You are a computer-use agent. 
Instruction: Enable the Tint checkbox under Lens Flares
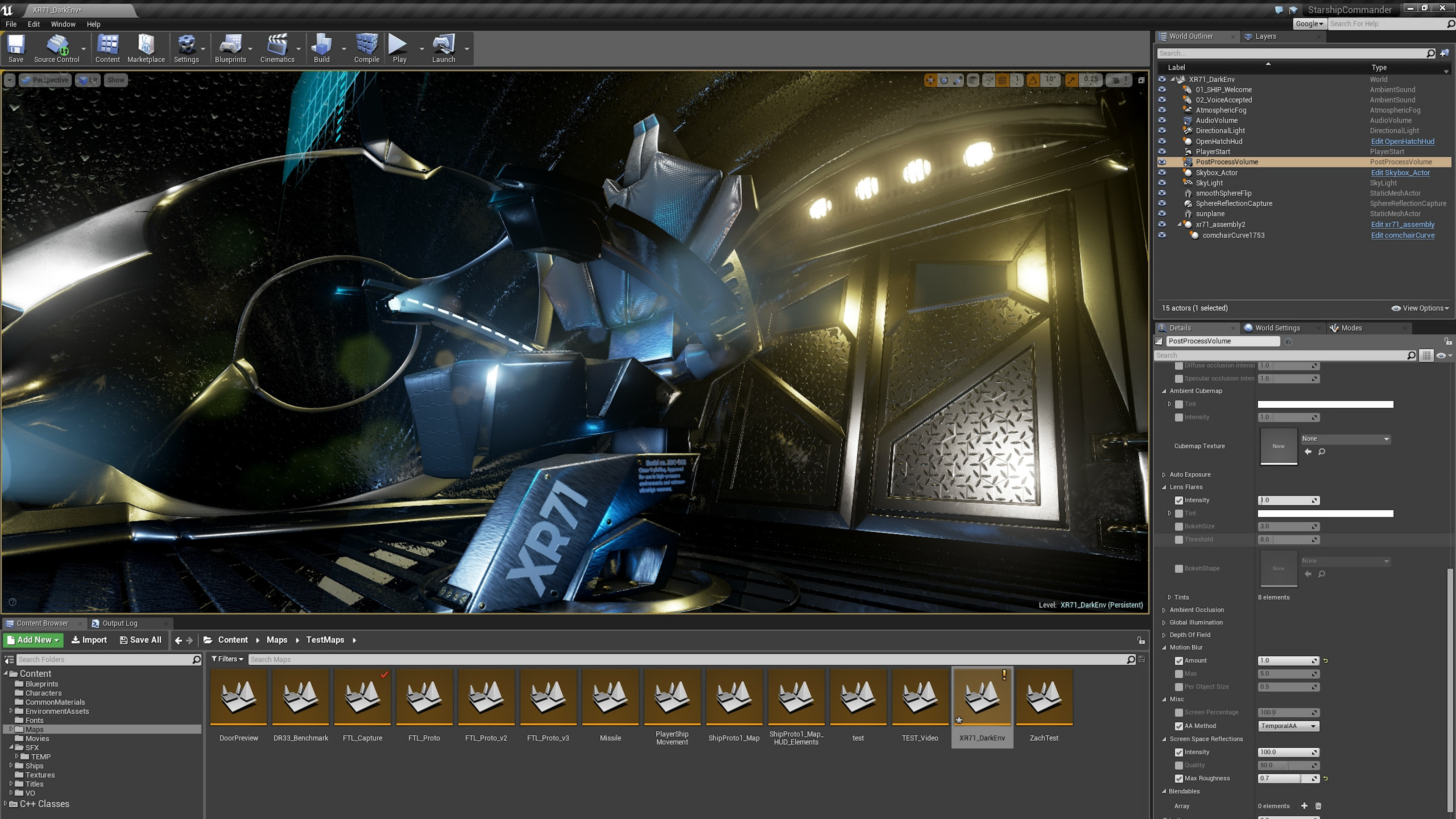coord(1179,513)
